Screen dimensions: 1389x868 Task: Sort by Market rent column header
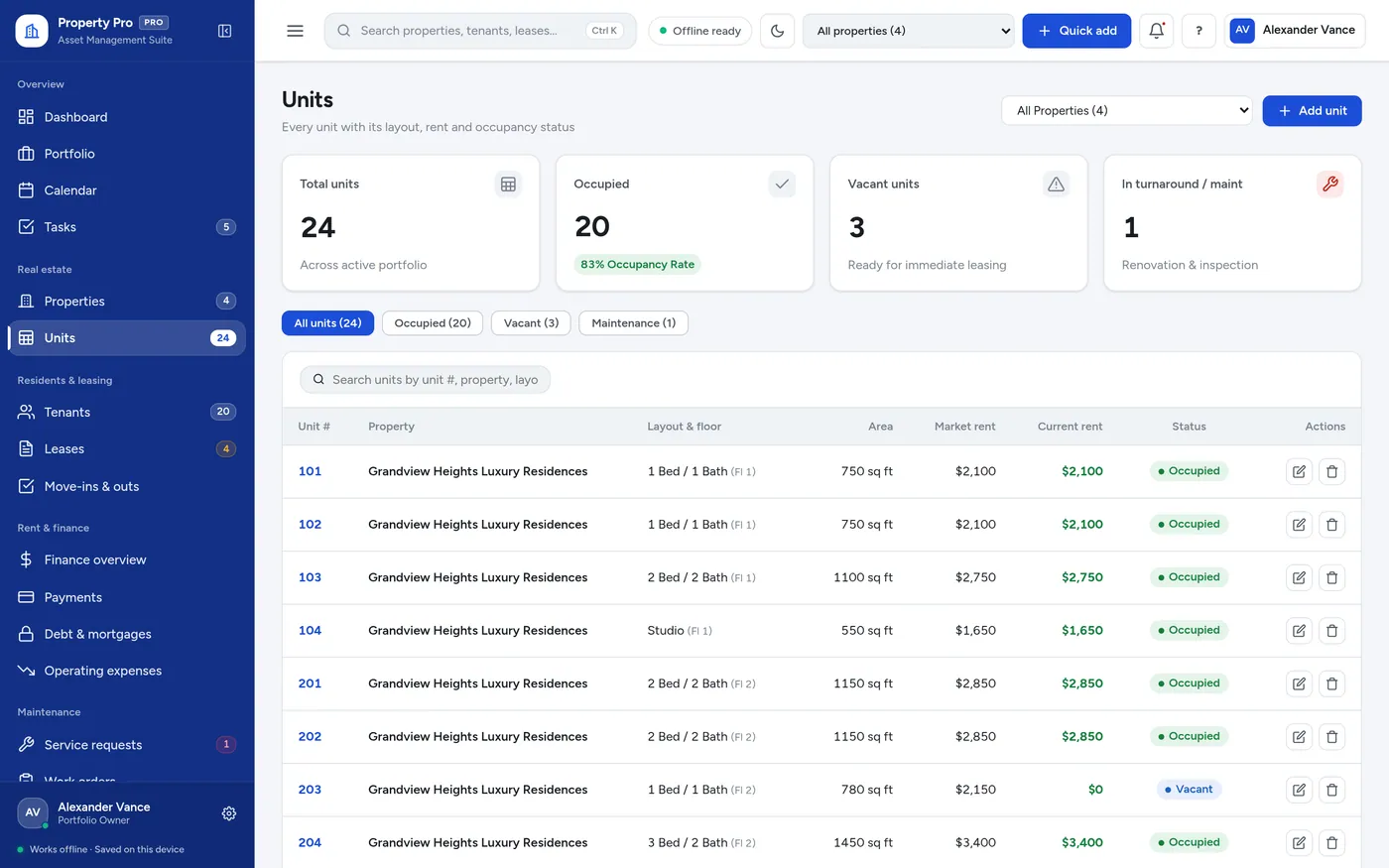(x=964, y=427)
